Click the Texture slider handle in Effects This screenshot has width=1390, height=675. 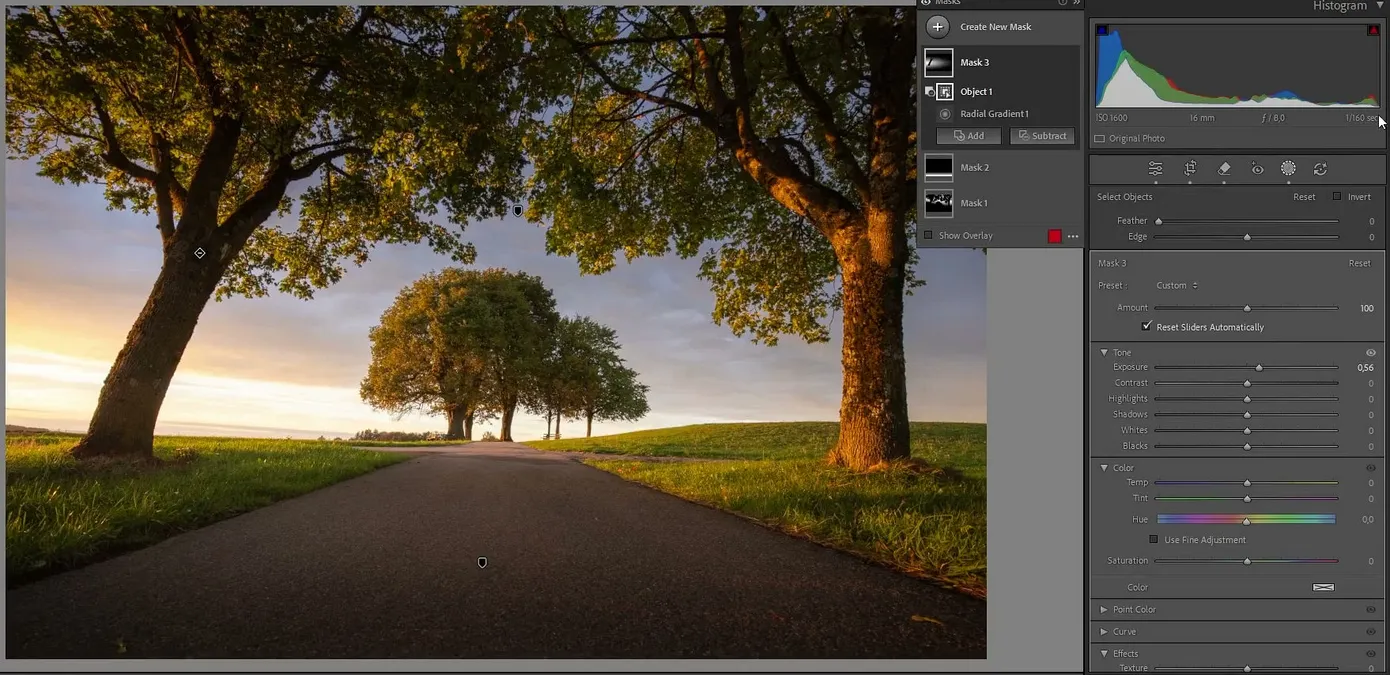(1247, 668)
